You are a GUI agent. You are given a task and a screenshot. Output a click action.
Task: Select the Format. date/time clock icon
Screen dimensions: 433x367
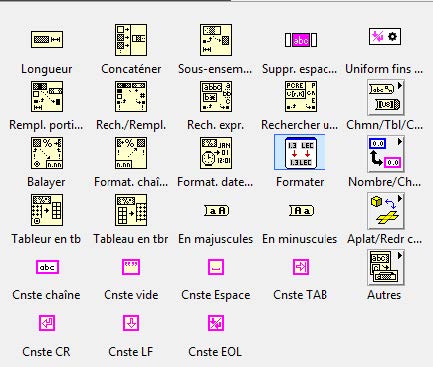point(216,153)
